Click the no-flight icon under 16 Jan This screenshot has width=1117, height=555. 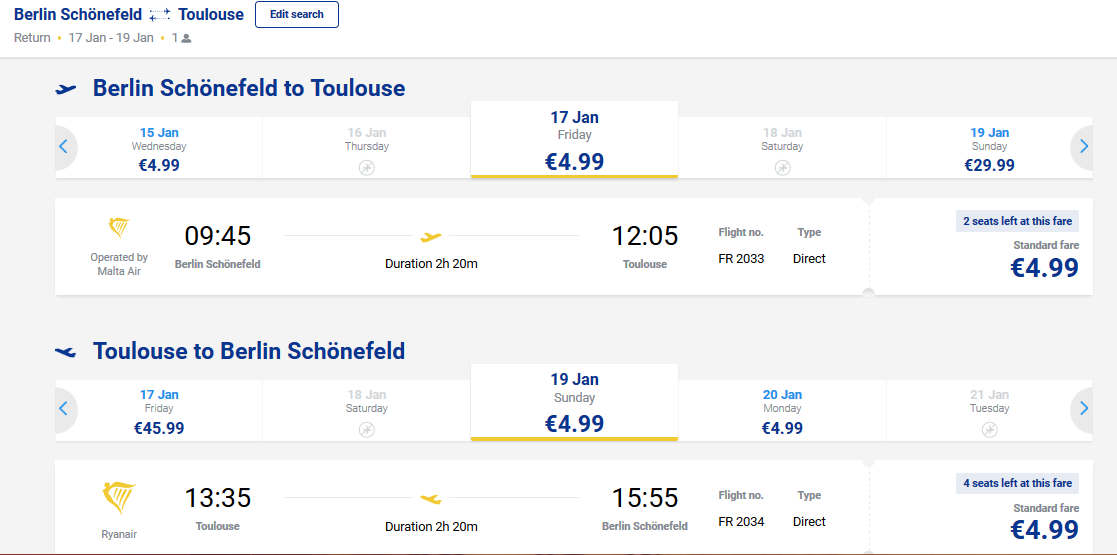[367, 168]
